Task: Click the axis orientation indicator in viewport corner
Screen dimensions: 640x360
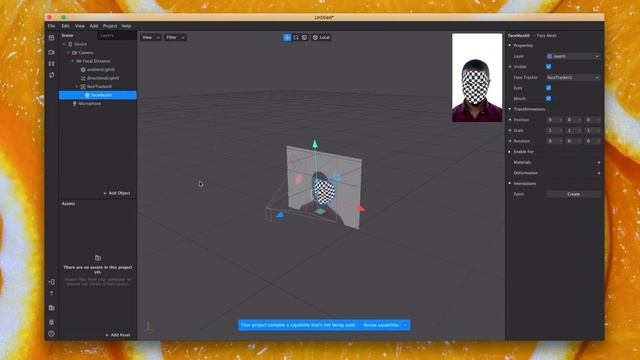Action: coord(149,326)
